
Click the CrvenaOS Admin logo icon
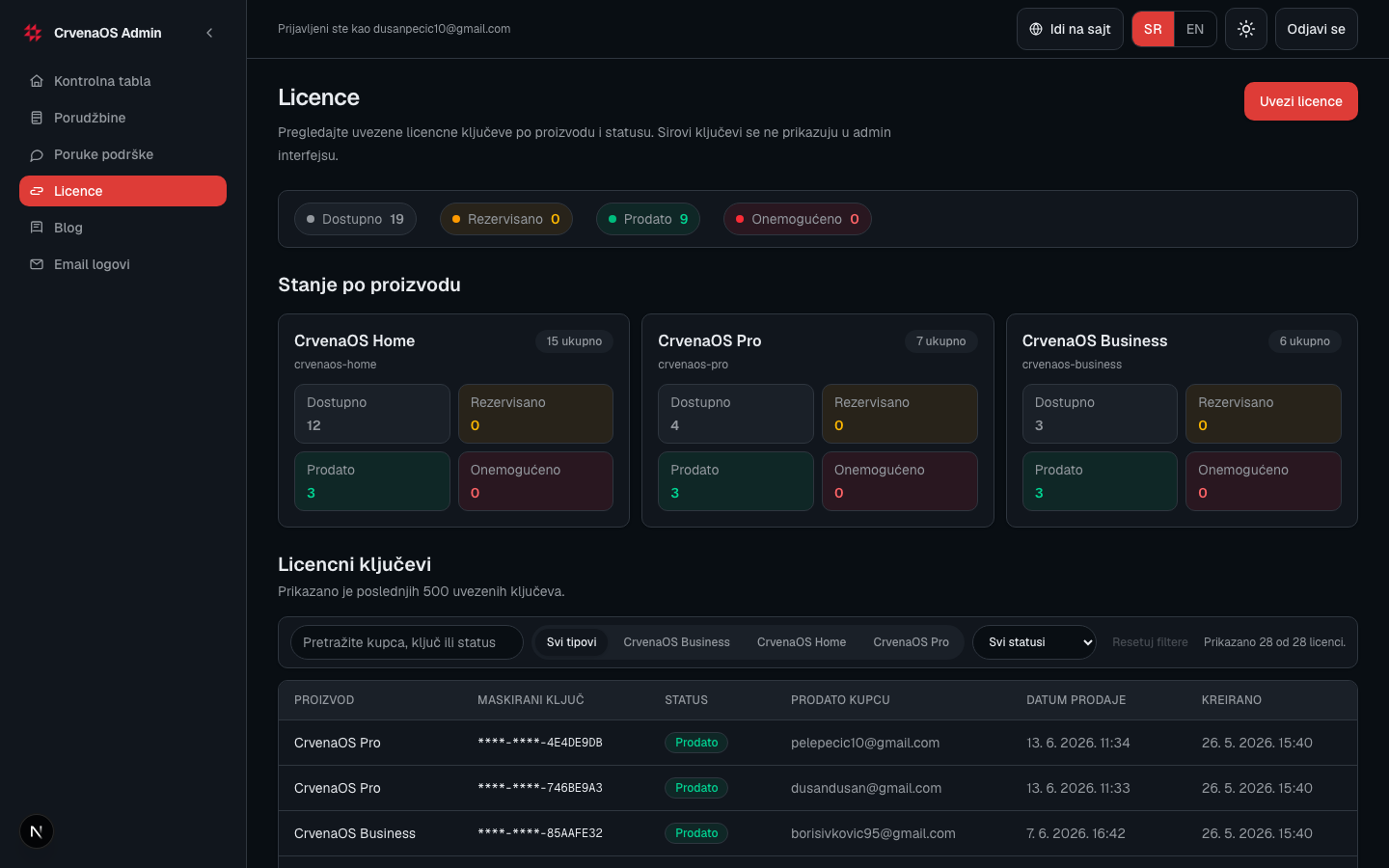point(33,33)
